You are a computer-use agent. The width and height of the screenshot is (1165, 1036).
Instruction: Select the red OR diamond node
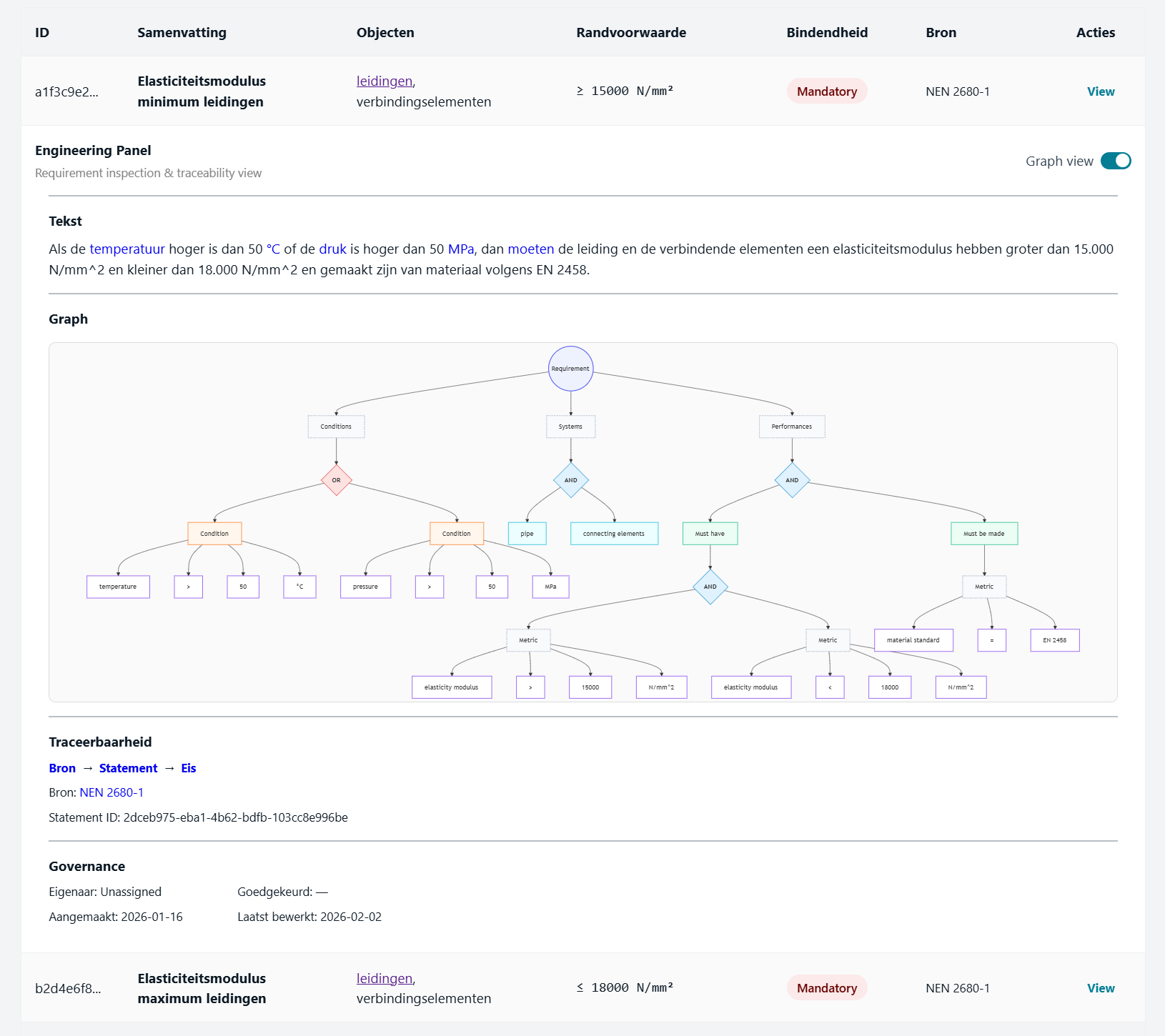tap(336, 480)
